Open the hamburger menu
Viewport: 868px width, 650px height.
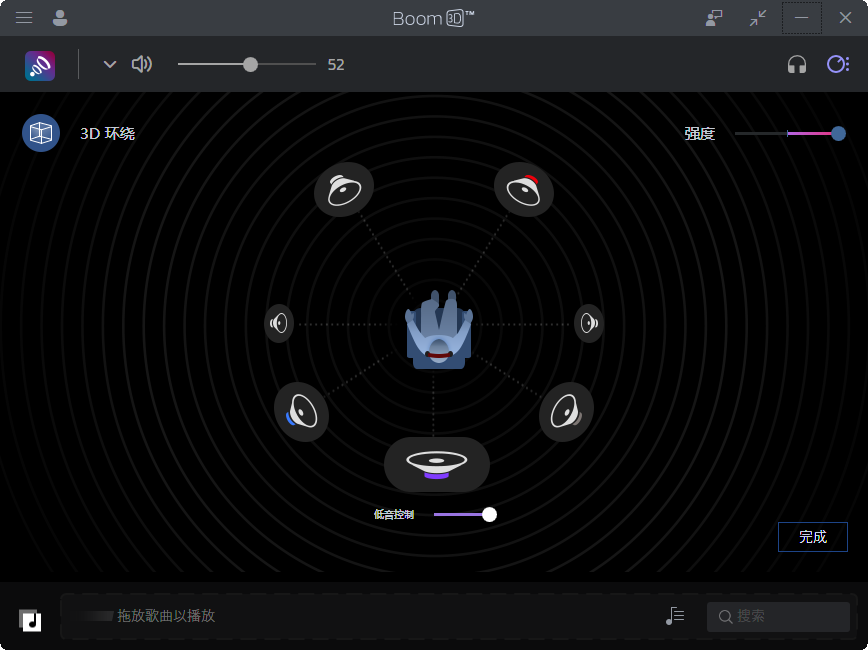click(x=24, y=18)
